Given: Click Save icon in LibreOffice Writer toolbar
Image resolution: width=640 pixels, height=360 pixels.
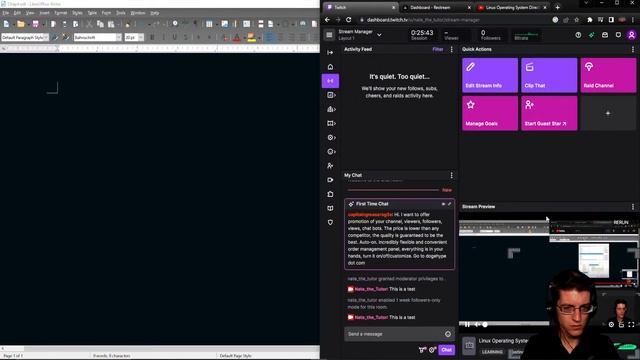Looking at the screenshot, I should click(36, 24).
